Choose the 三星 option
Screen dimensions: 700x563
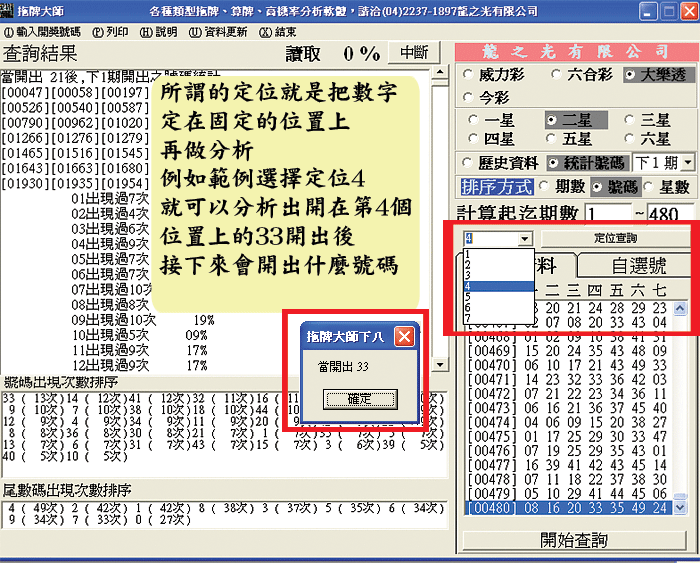pos(647,120)
